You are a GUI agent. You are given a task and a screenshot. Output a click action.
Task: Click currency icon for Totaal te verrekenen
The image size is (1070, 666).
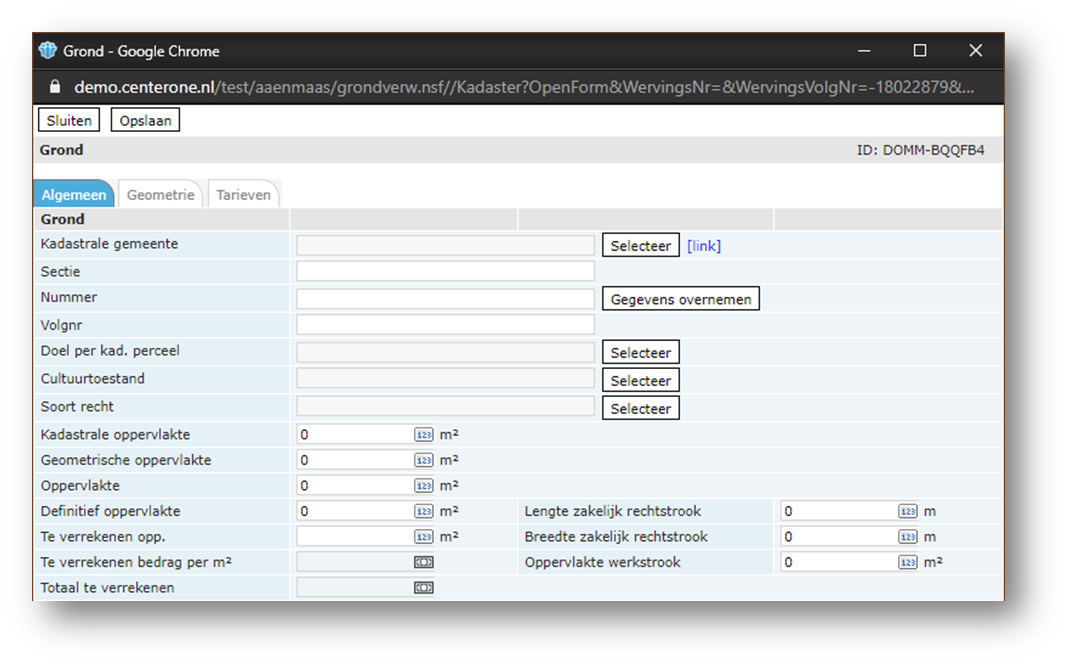[424, 588]
